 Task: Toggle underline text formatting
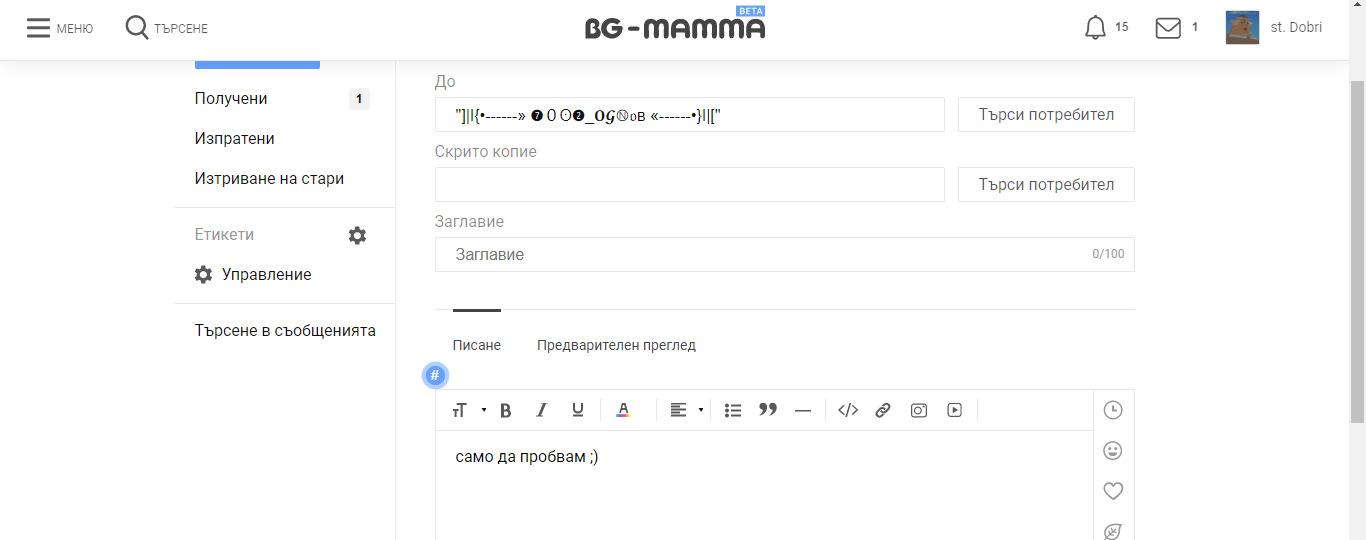[x=578, y=410]
